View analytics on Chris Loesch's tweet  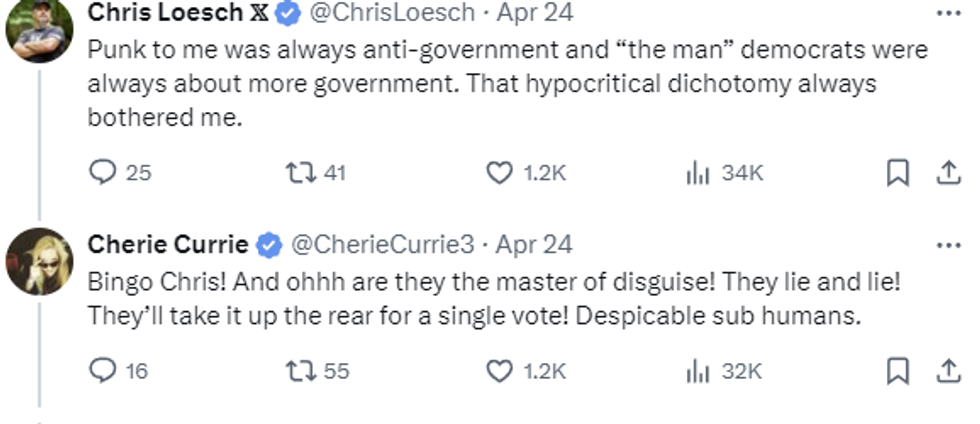(697, 173)
